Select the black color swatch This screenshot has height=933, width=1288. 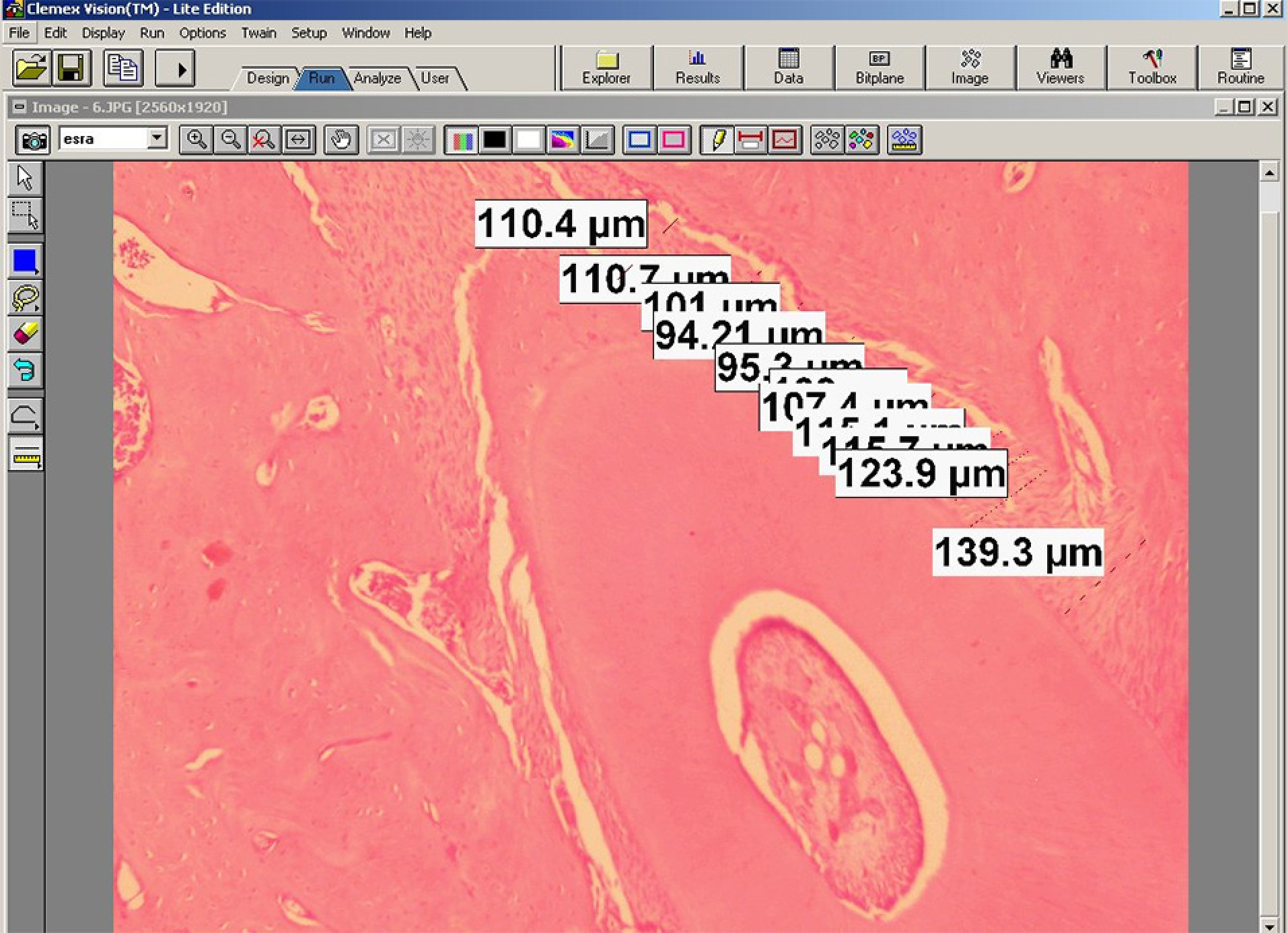pyautogui.click(x=495, y=140)
